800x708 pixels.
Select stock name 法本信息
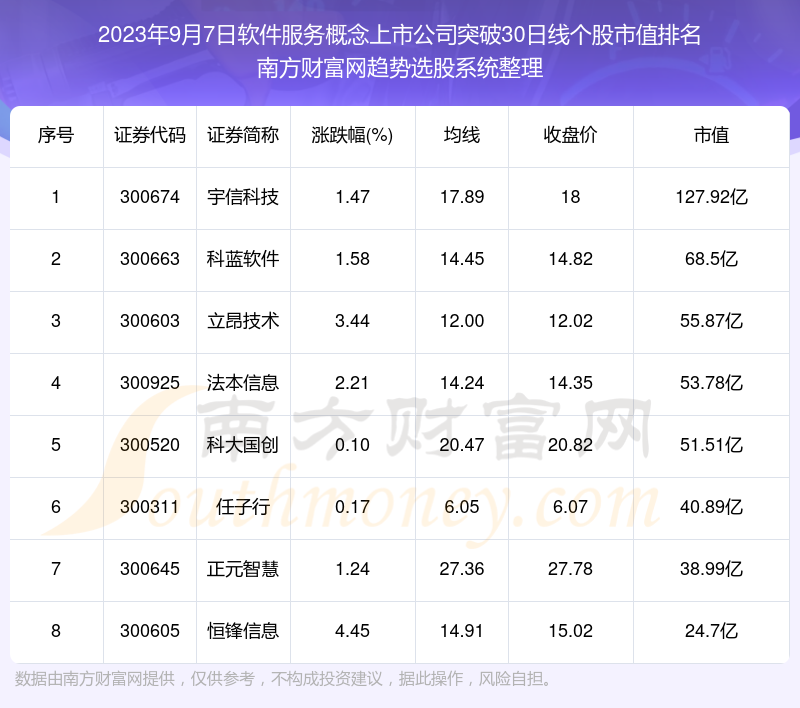[243, 383]
